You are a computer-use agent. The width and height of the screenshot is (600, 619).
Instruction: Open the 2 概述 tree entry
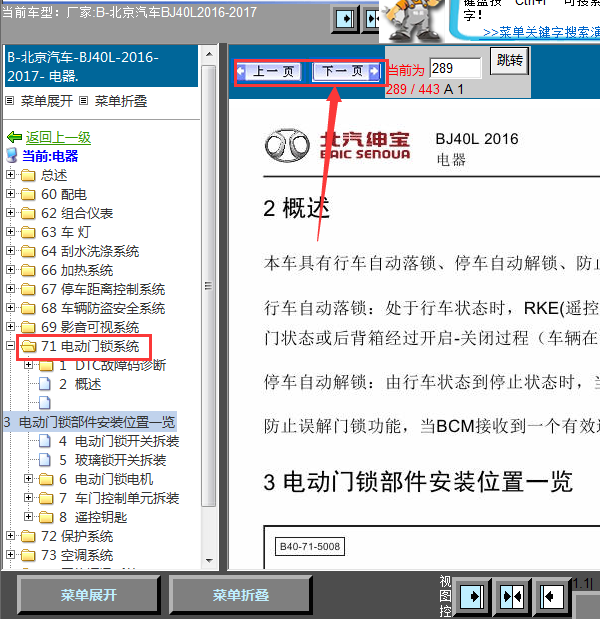click(x=80, y=384)
